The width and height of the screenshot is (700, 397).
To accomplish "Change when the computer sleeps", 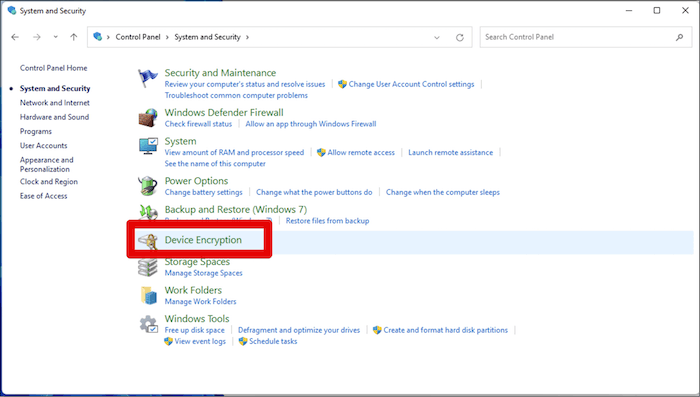I will point(443,192).
